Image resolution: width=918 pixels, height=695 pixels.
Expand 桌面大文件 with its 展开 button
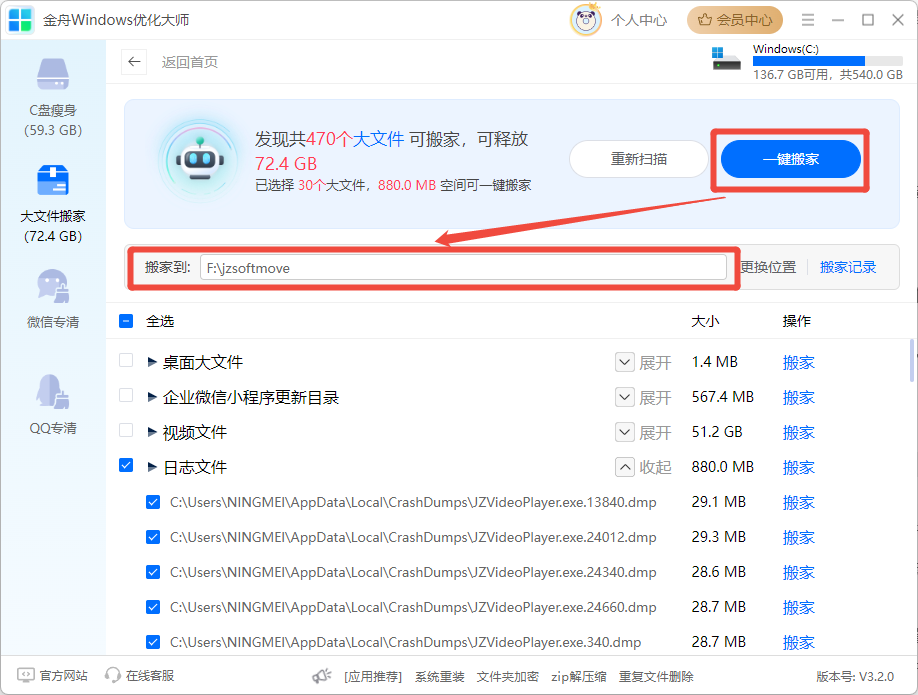(643, 362)
